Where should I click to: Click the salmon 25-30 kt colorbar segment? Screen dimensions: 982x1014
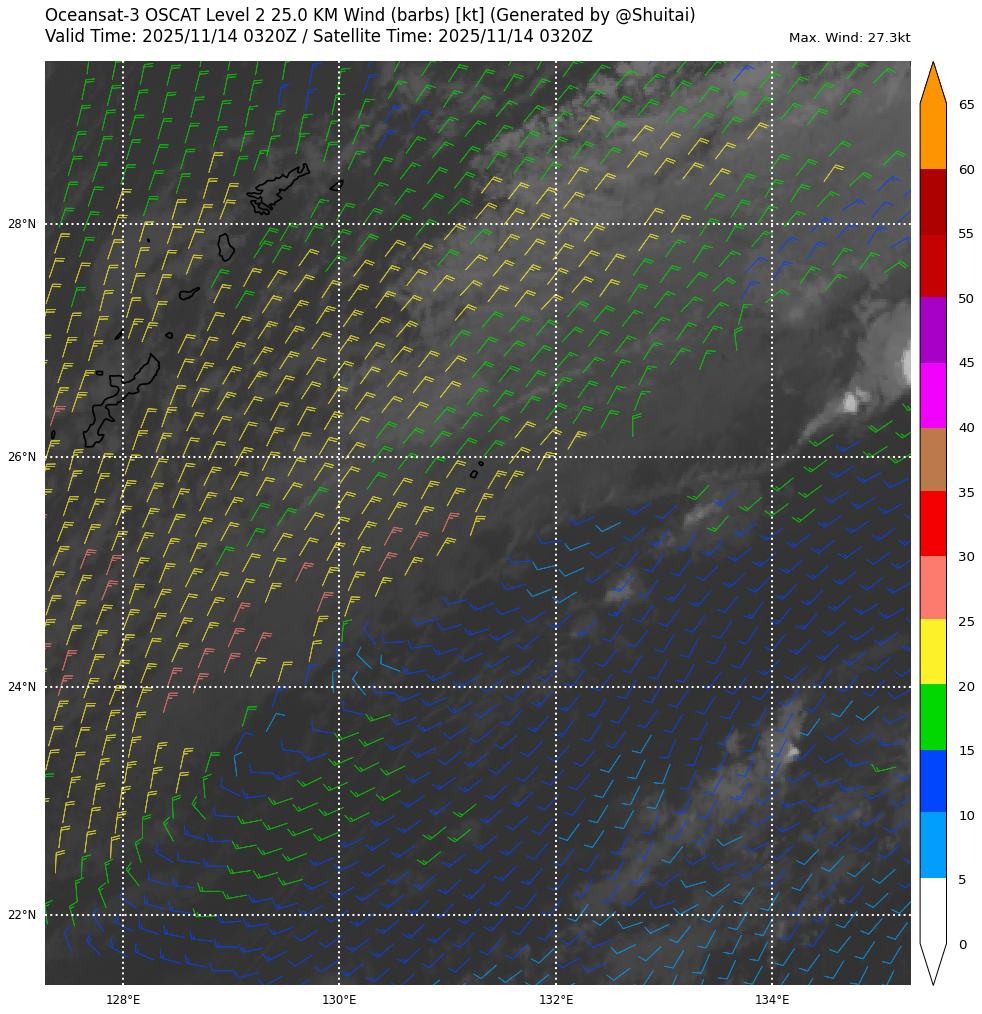click(932, 588)
